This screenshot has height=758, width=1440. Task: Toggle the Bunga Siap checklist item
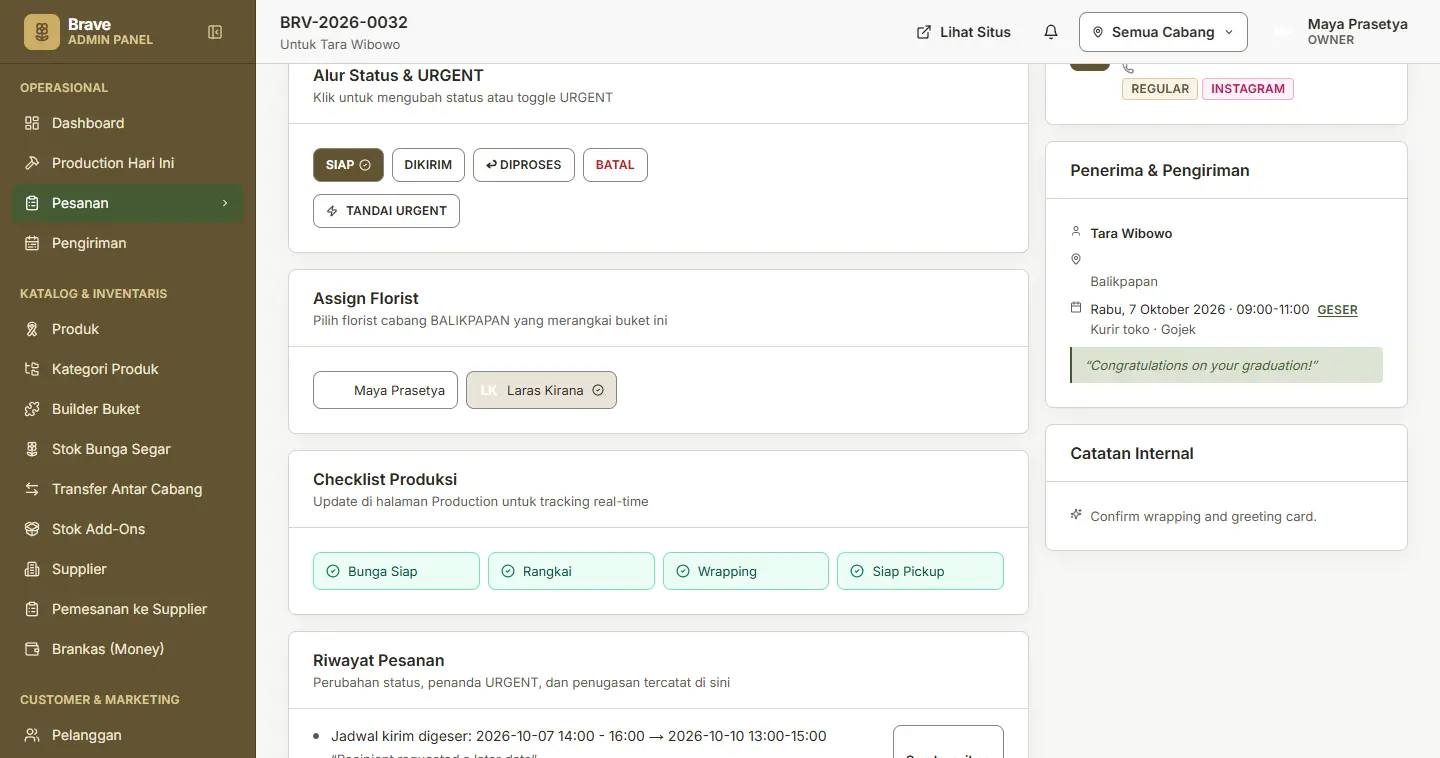396,571
